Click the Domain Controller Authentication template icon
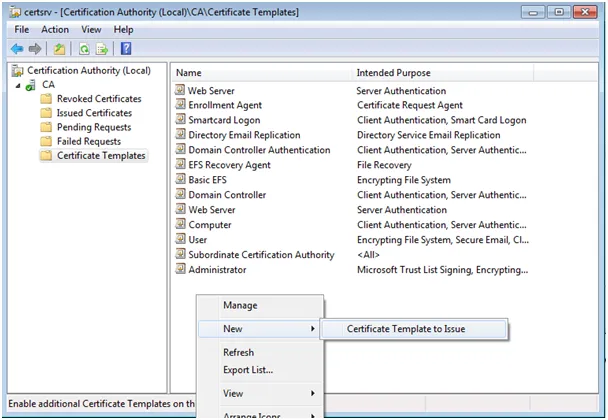 [180, 149]
